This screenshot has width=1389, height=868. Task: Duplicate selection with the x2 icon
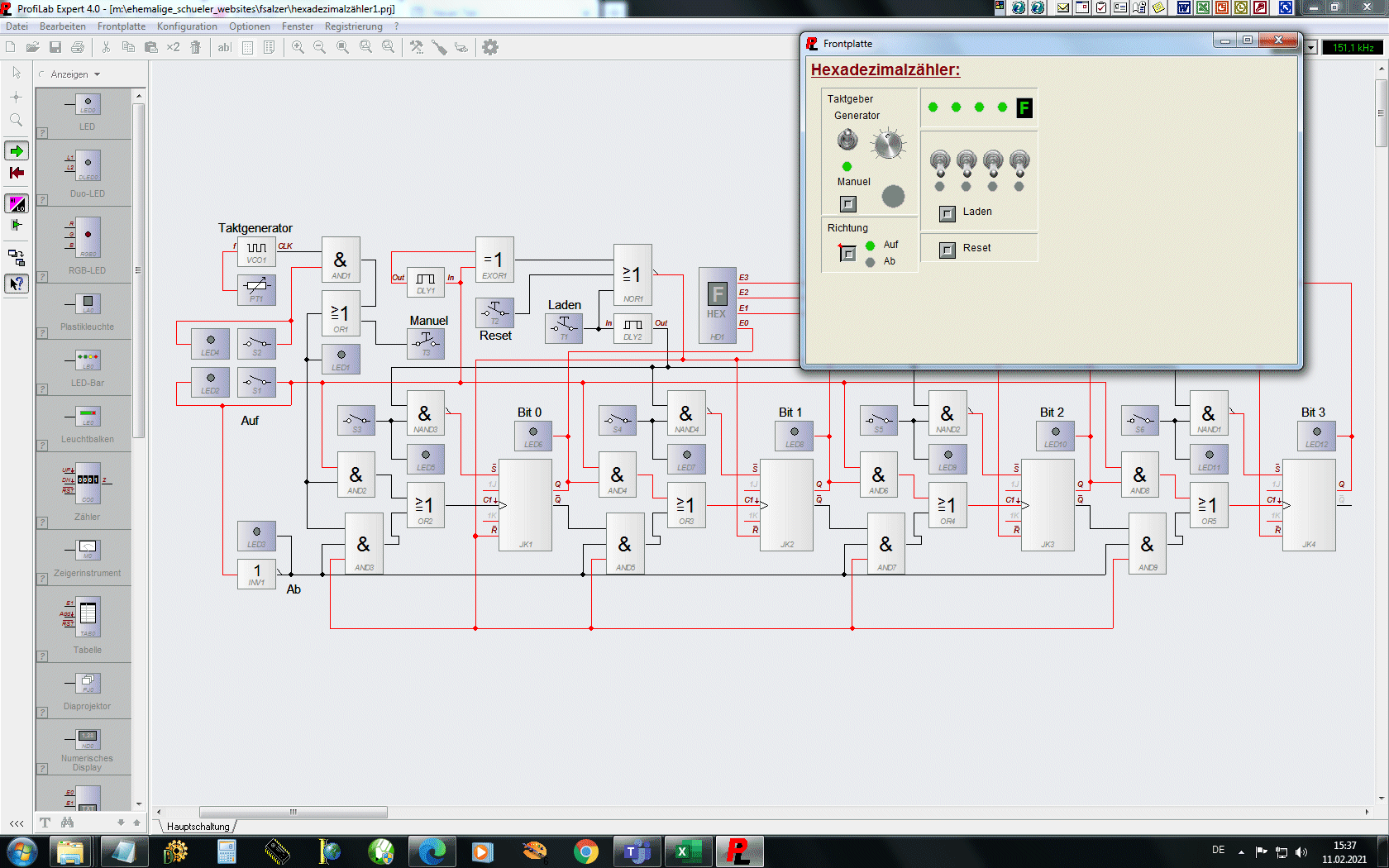[173, 47]
